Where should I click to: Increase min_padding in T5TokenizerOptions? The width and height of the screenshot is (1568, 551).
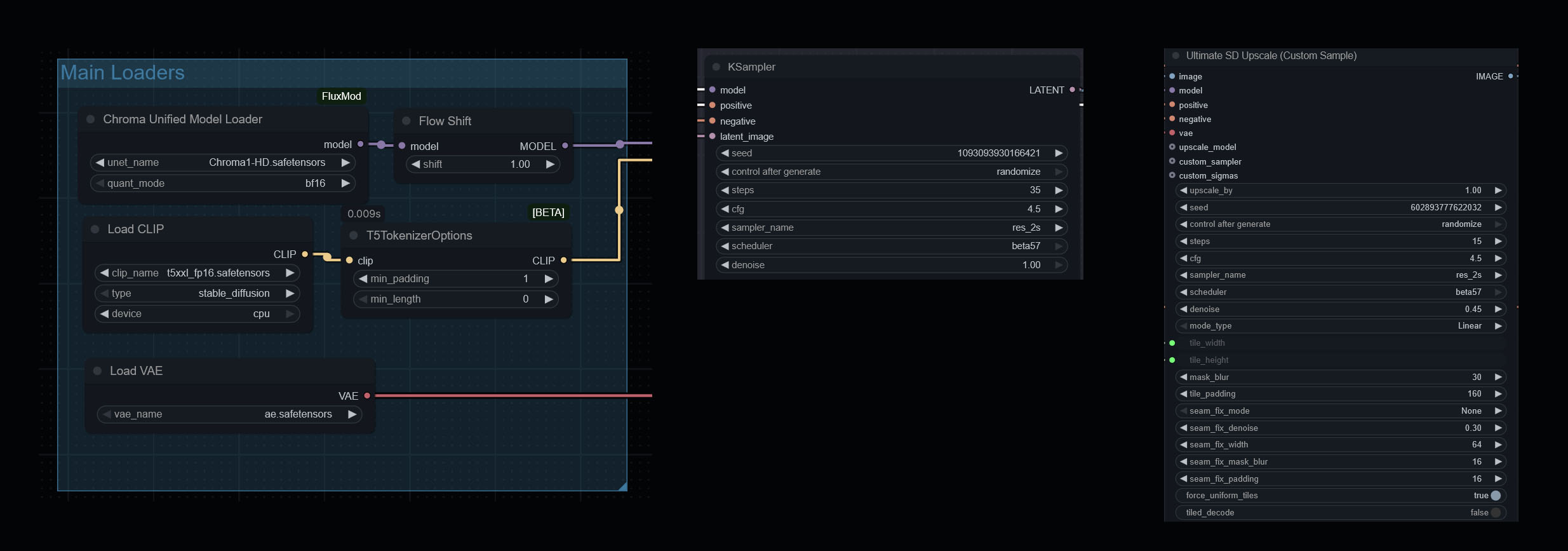point(549,279)
